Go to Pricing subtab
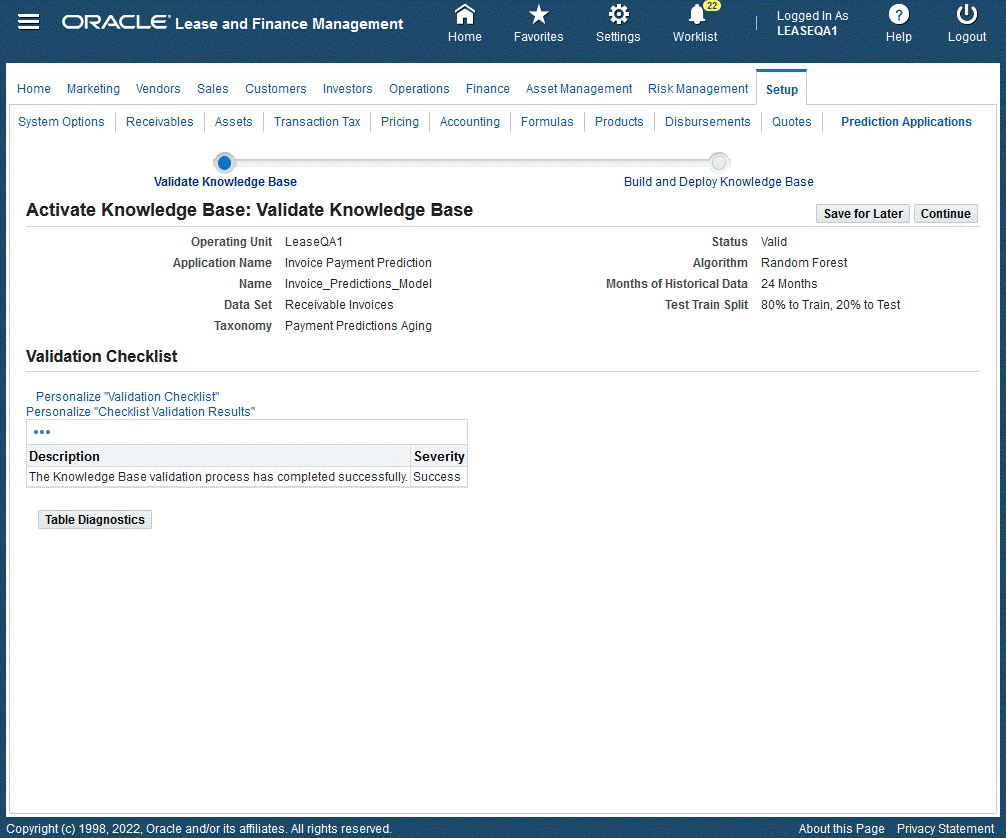Viewport: 1006px width, 838px height. click(x=400, y=121)
